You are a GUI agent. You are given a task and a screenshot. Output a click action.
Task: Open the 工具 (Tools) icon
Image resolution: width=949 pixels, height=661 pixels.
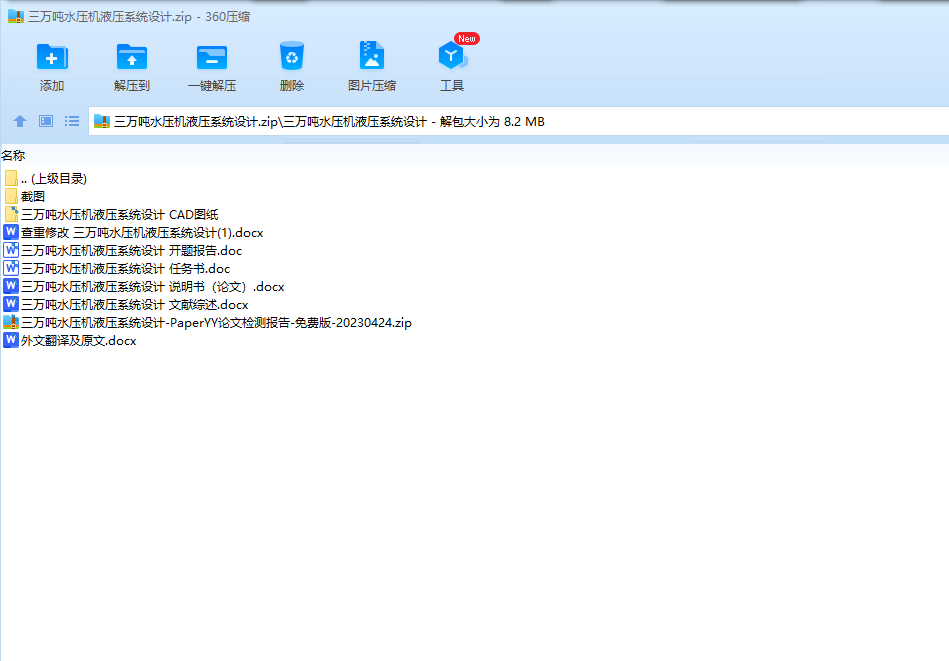tap(452, 56)
